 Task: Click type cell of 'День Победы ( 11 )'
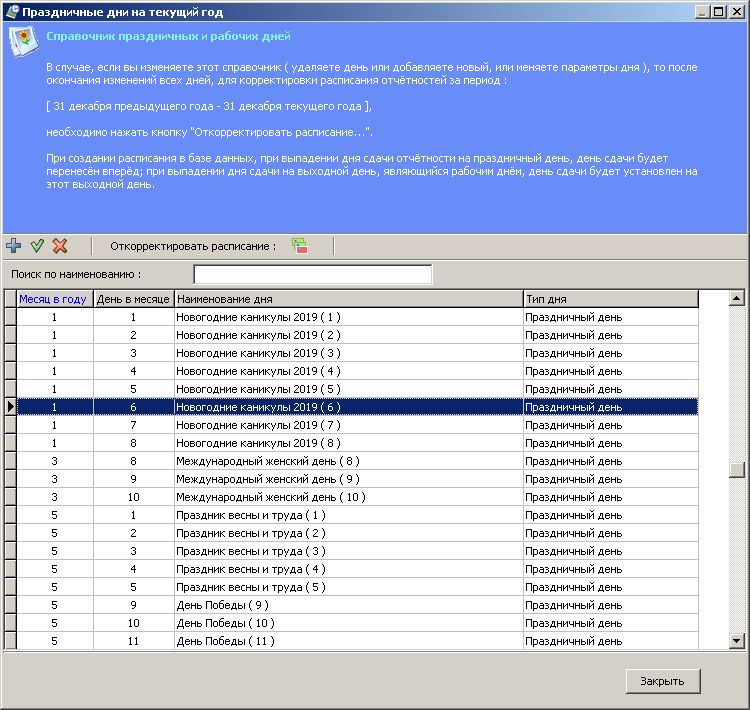610,641
